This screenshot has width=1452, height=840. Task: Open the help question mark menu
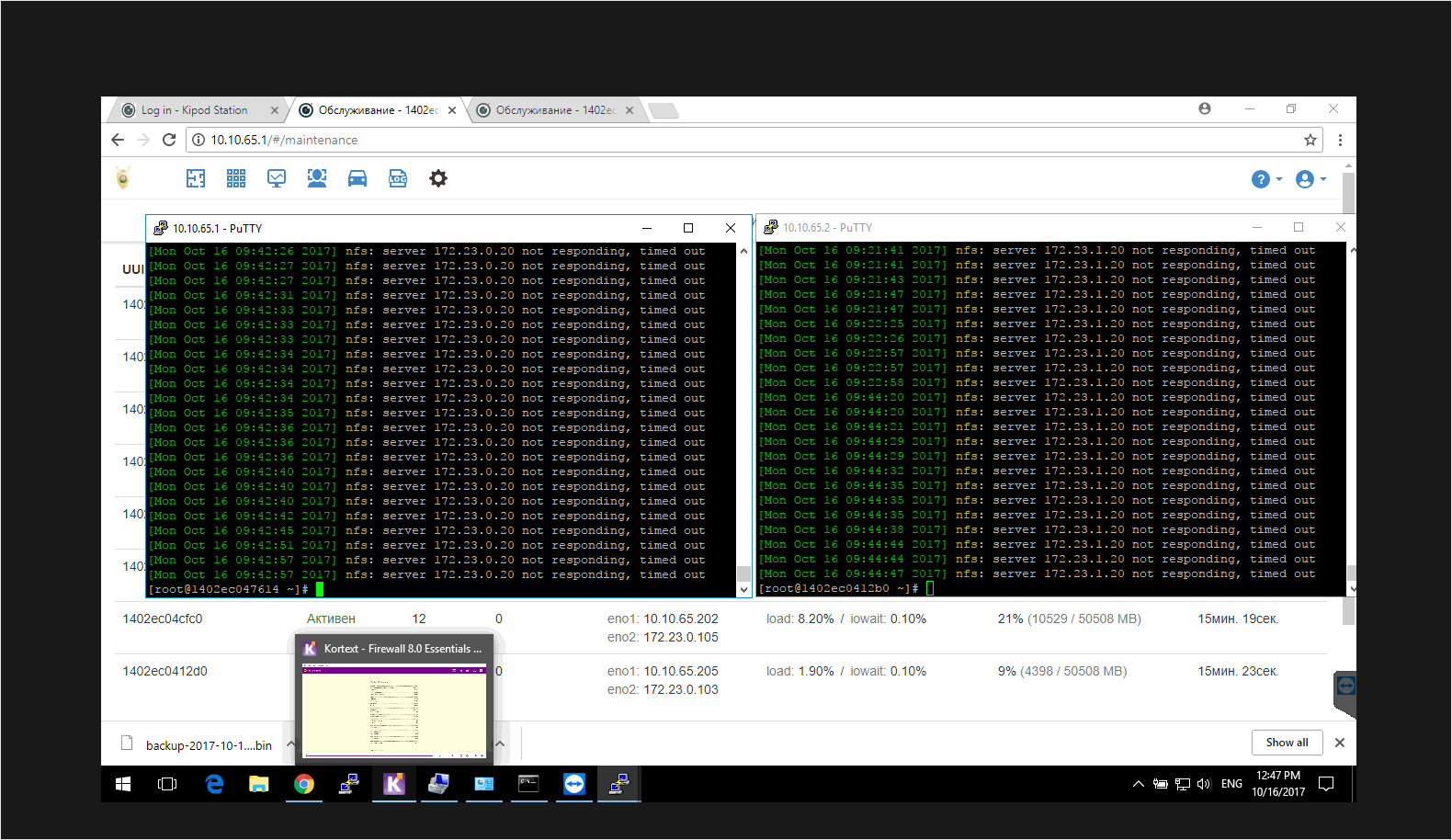click(x=1266, y=179)
